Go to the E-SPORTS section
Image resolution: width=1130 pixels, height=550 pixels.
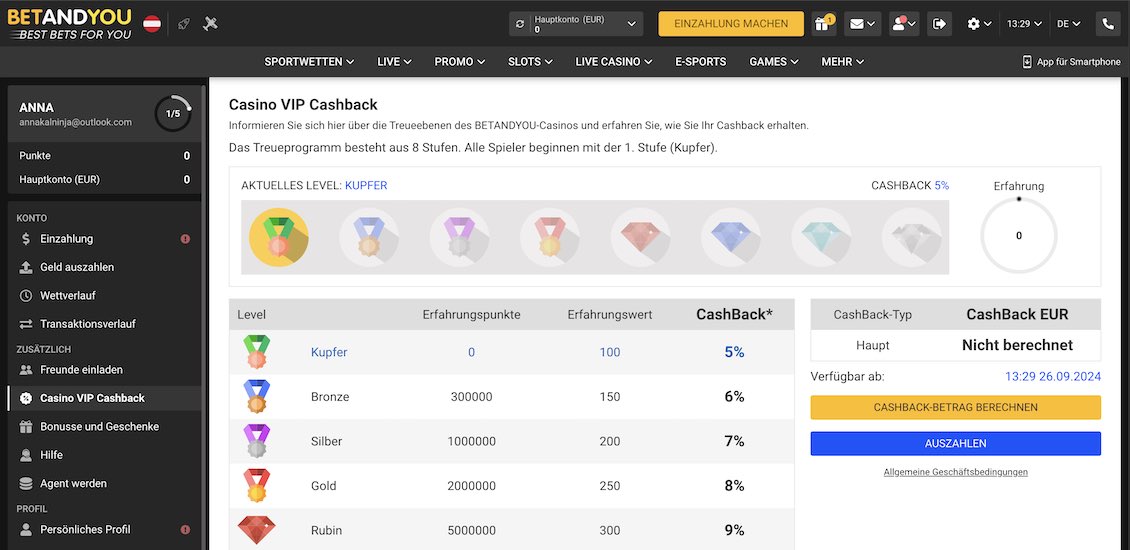coord(700,62)
